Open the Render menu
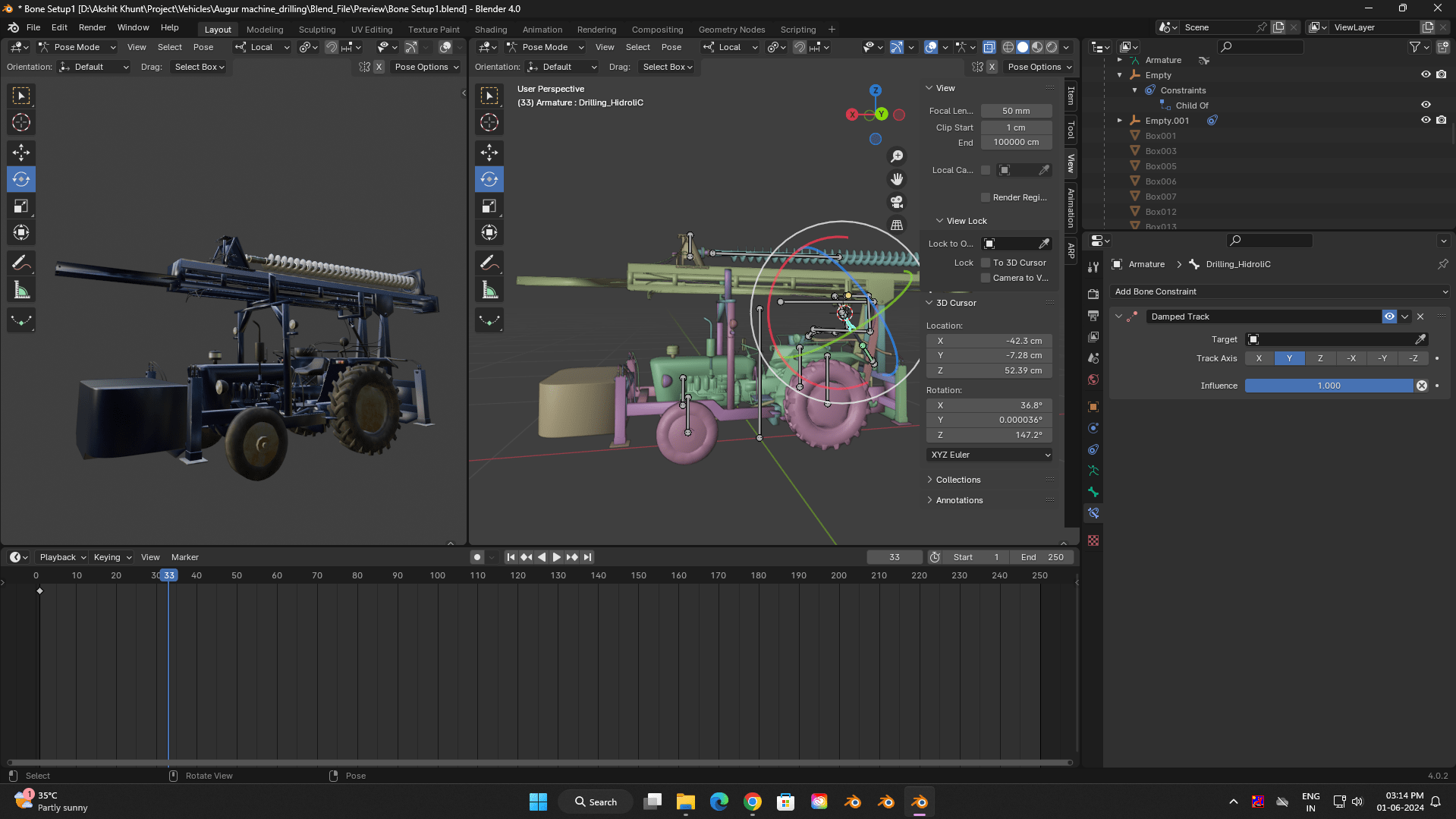This screenshot has height=819, width=1456. pos(92,27)
